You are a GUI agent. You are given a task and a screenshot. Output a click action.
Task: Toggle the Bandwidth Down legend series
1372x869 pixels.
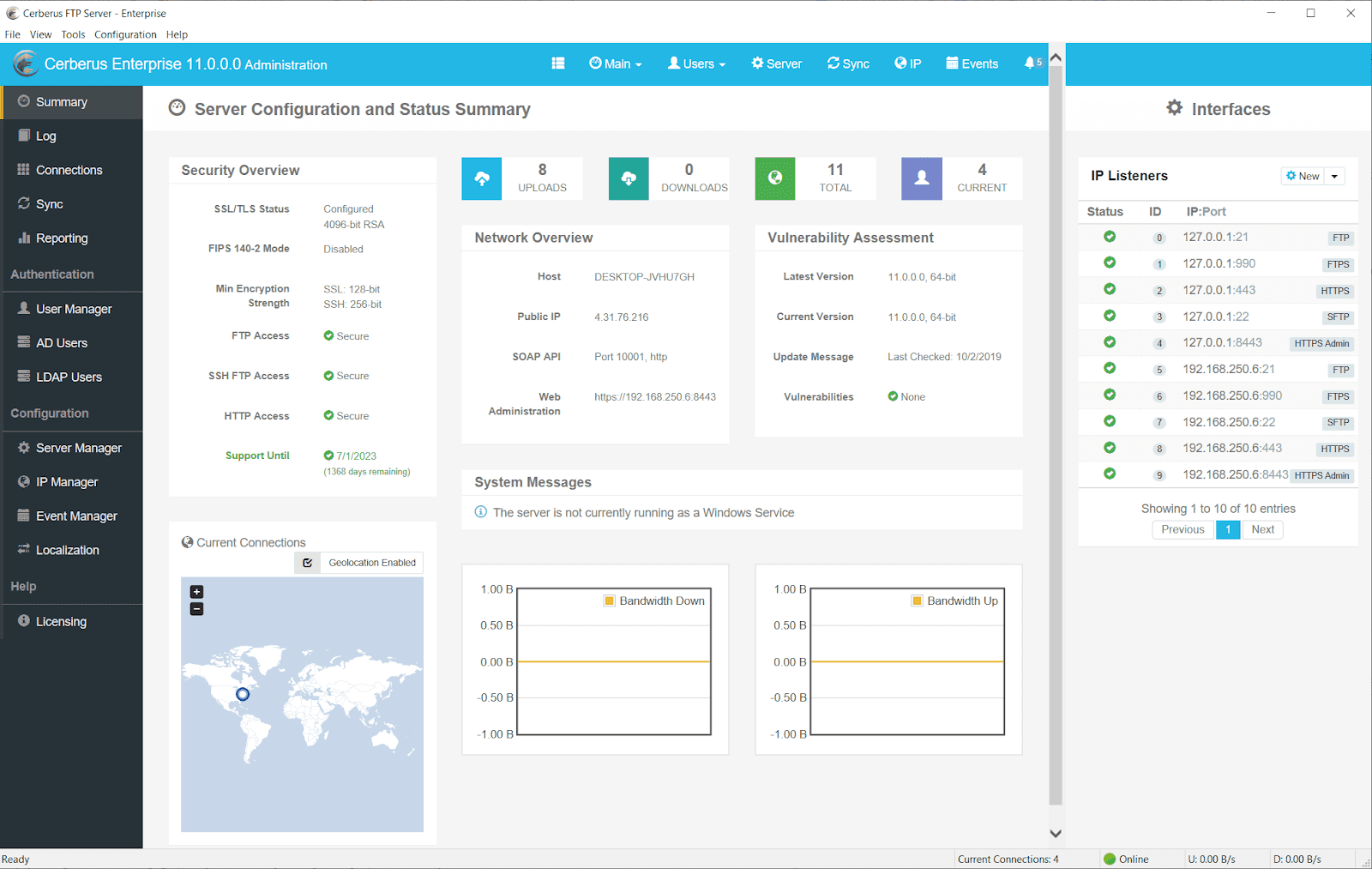[x=654, y=600]
